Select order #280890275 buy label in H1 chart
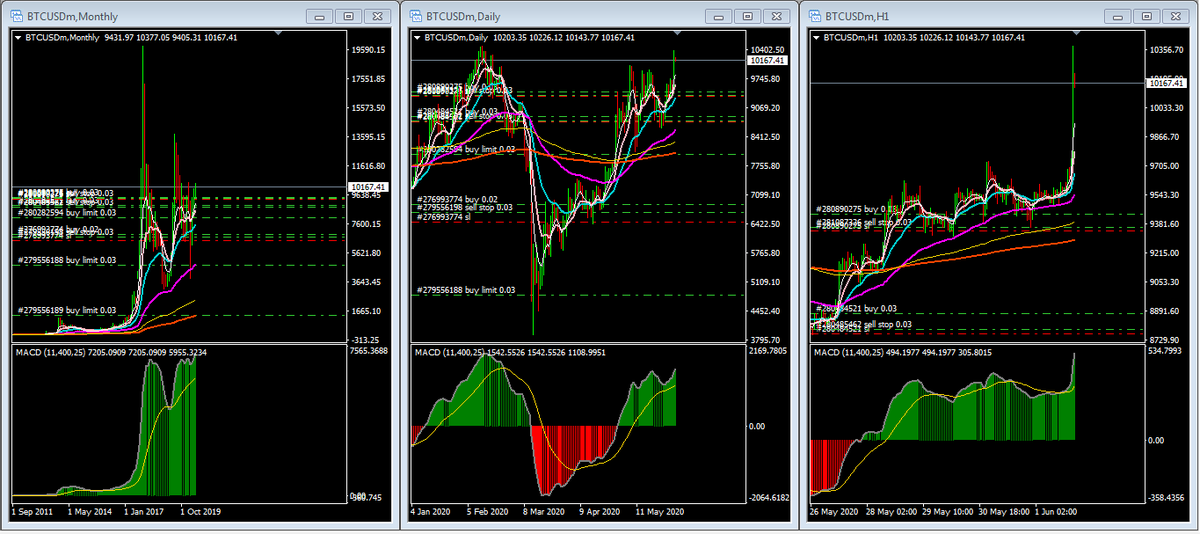Image resolution: width=1200 pixels, height=534 pixels. [856, 209]
